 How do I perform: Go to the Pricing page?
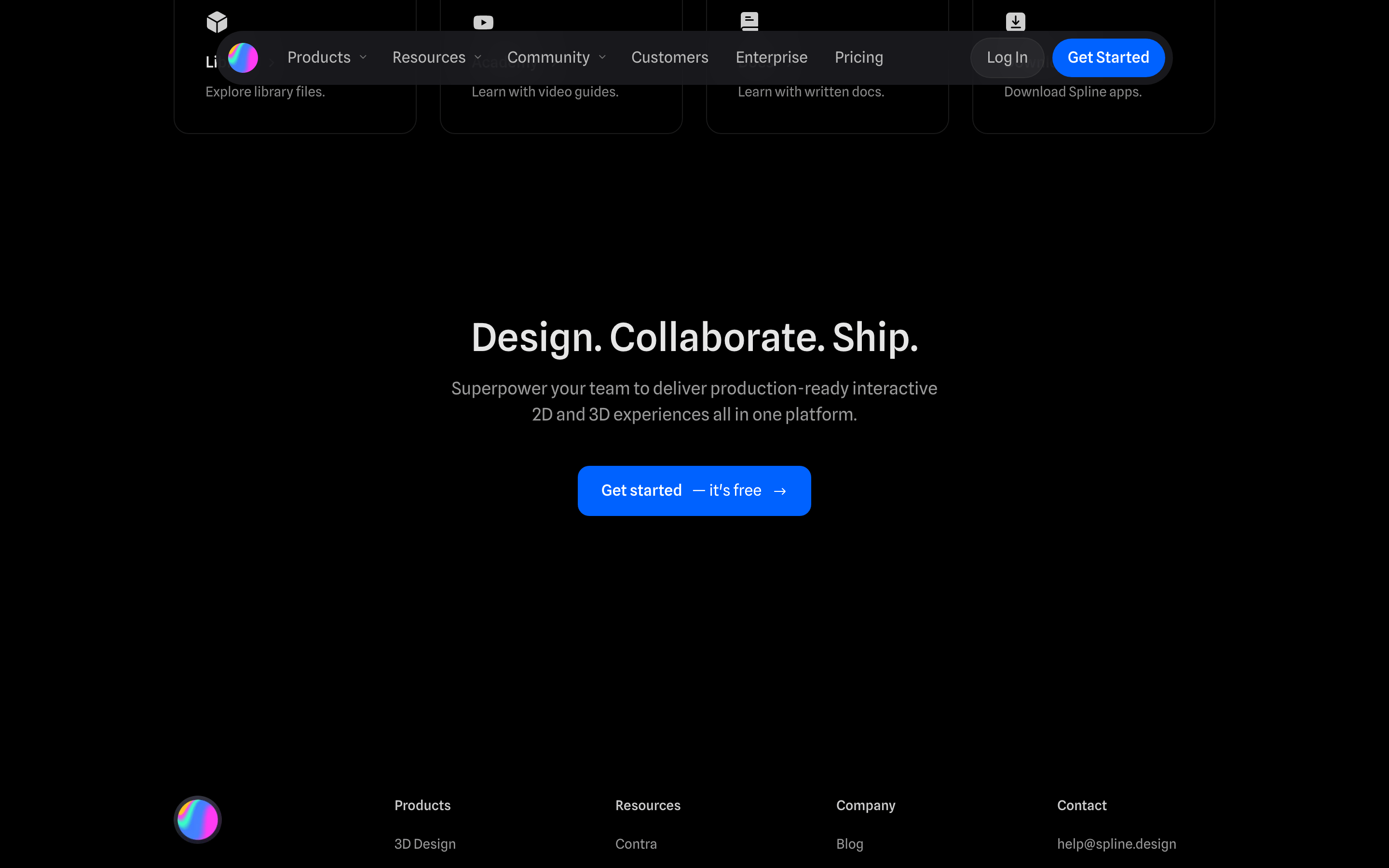coord(858,57)
